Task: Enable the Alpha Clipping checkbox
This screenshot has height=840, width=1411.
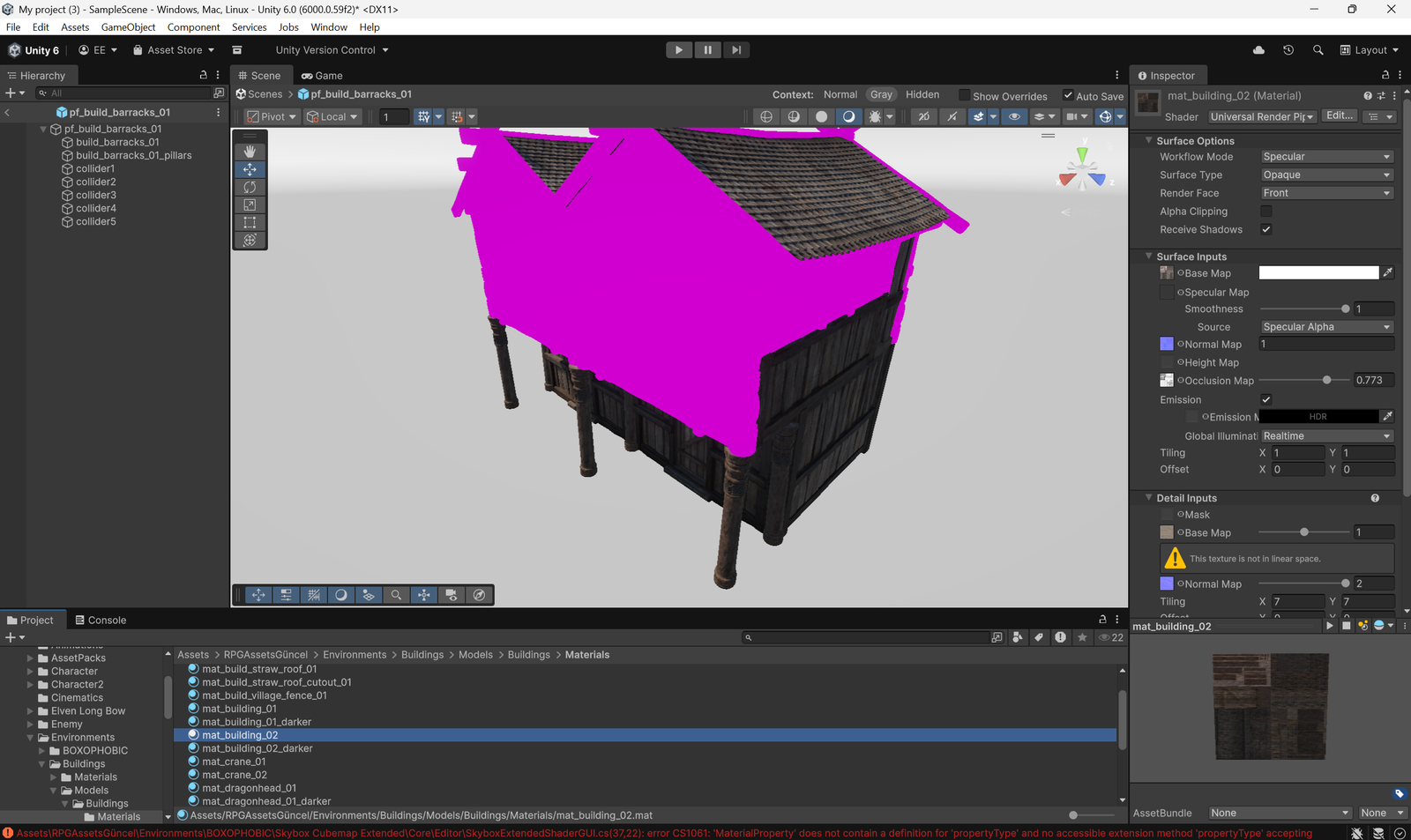Action: 1266,212
